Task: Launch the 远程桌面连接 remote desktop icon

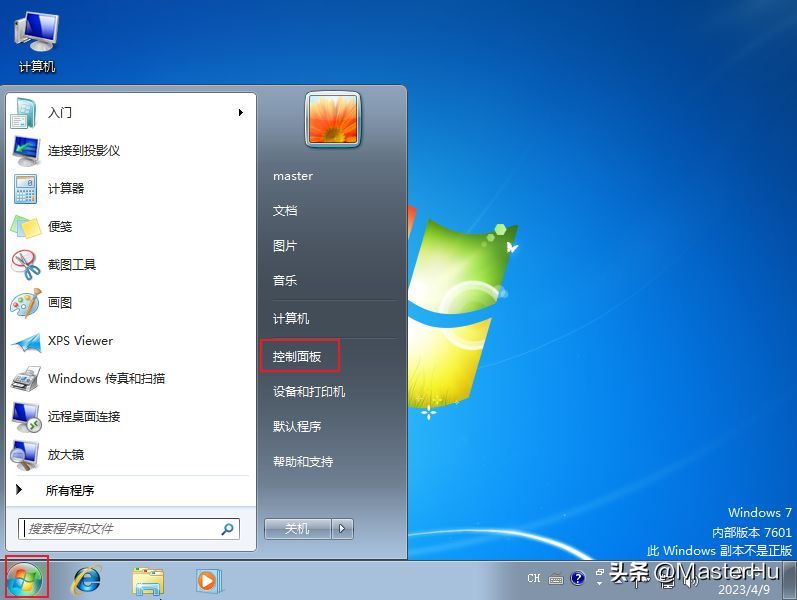Action: click(25, 417)
